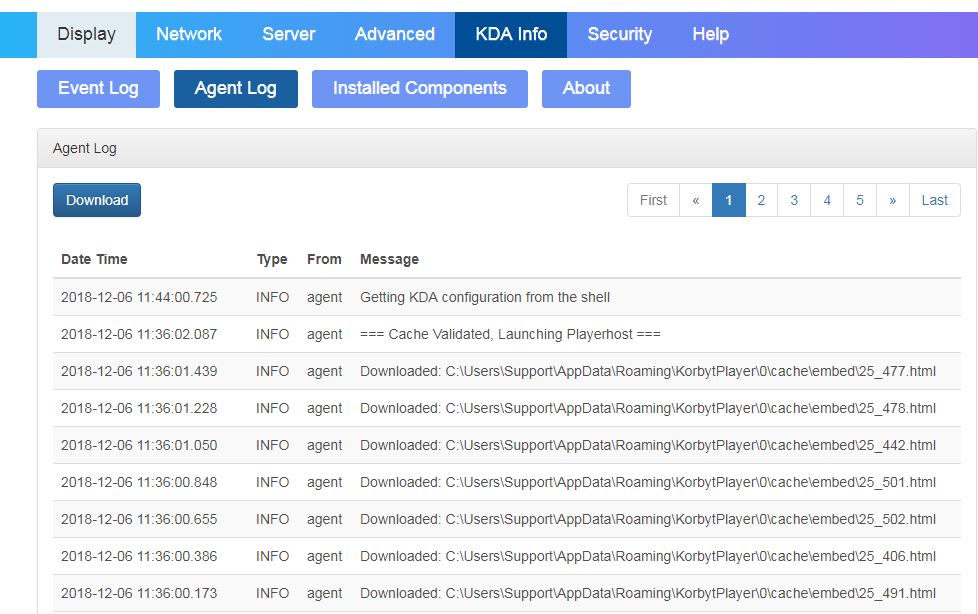This screenshot has width=978, height=614.
Task: Go to previous page using the « arrow
Action: click(695, 199)
